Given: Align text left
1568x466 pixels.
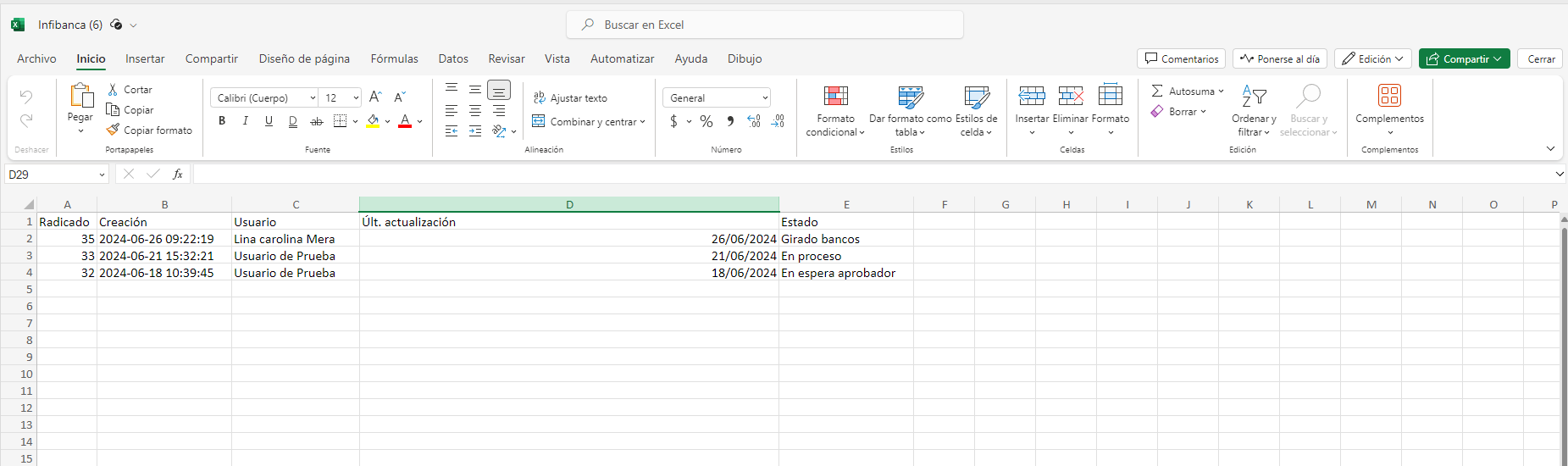Looking at the screenshot, I should tap(452, 111).
